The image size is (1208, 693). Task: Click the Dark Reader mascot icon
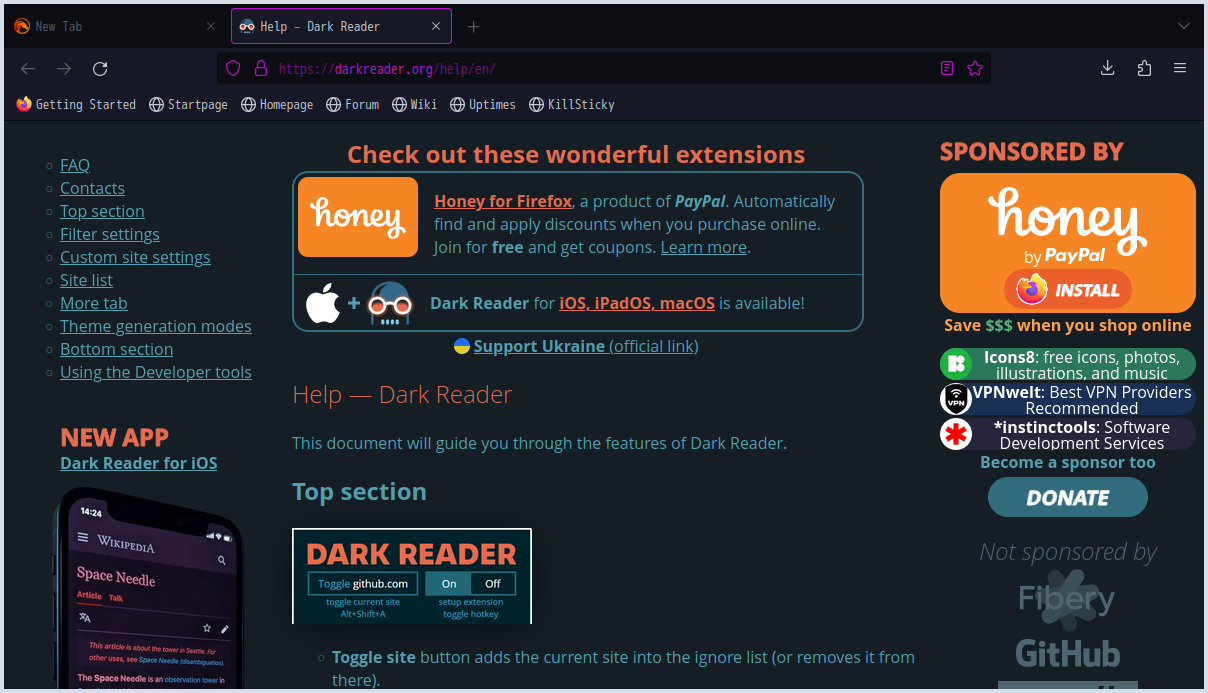tap(390, 303)
